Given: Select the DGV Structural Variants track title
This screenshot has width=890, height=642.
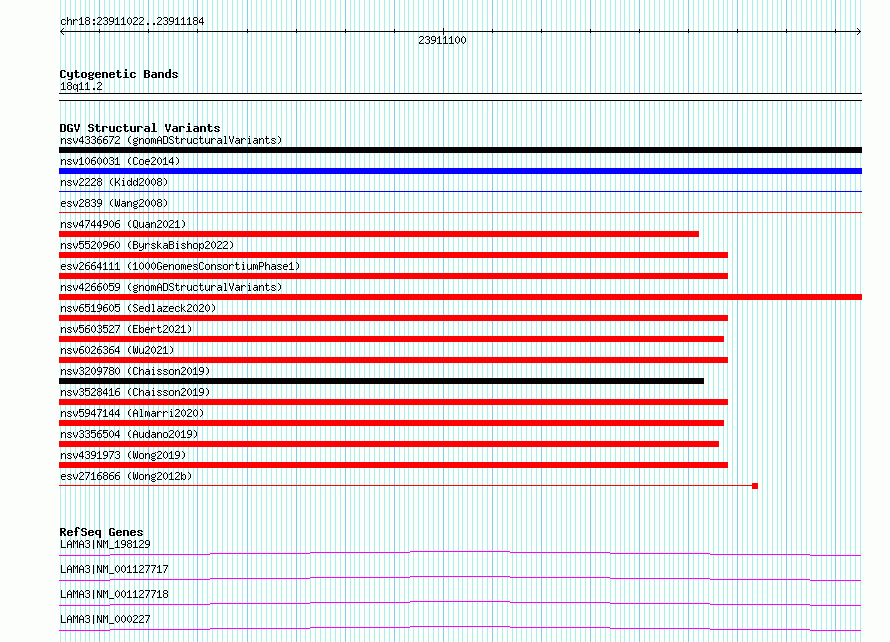Looking at the screenshot, I should coord(140,128).
